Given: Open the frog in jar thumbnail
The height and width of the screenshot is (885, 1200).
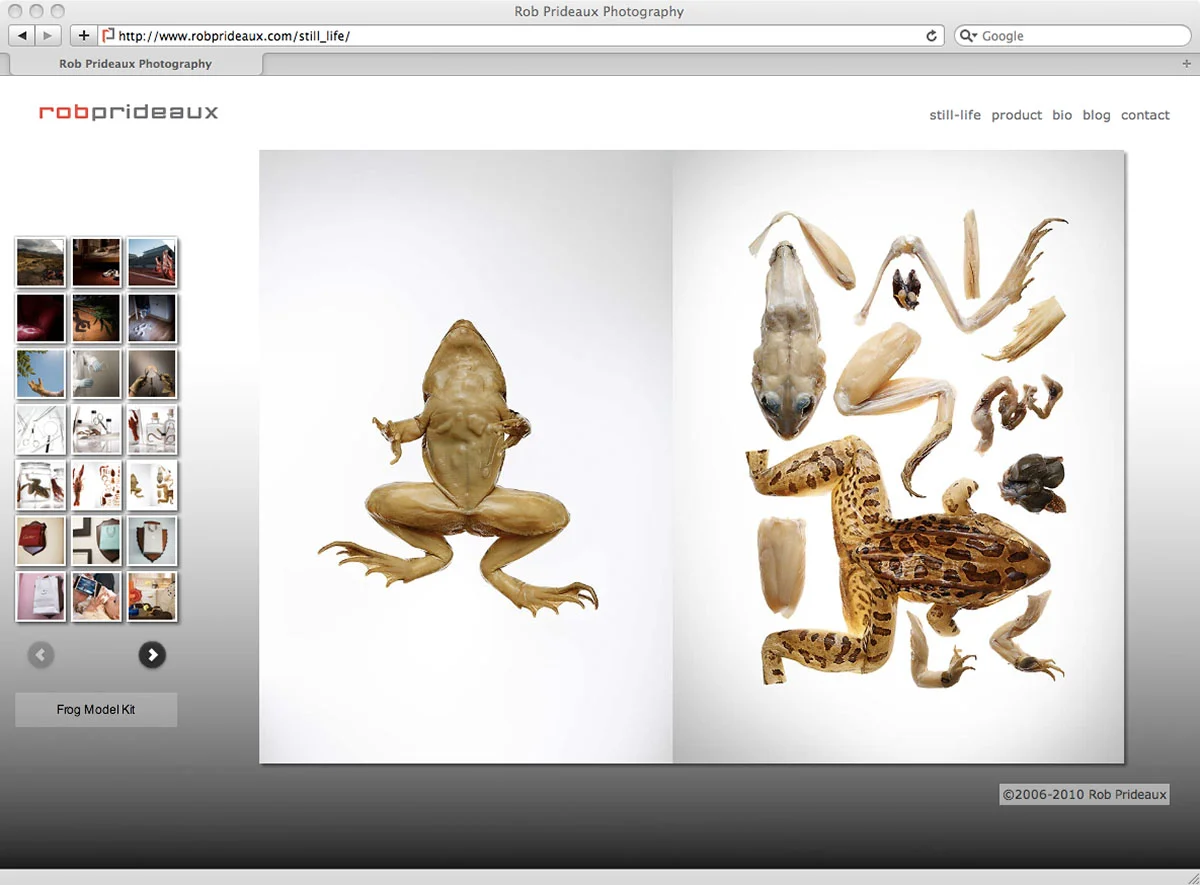Looking at the screenshot, I should (41, 485).
